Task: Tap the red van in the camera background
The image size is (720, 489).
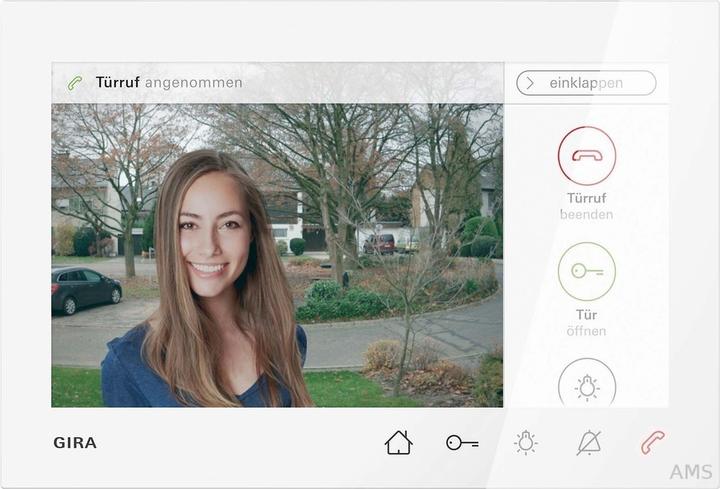Action: point(379,242)
